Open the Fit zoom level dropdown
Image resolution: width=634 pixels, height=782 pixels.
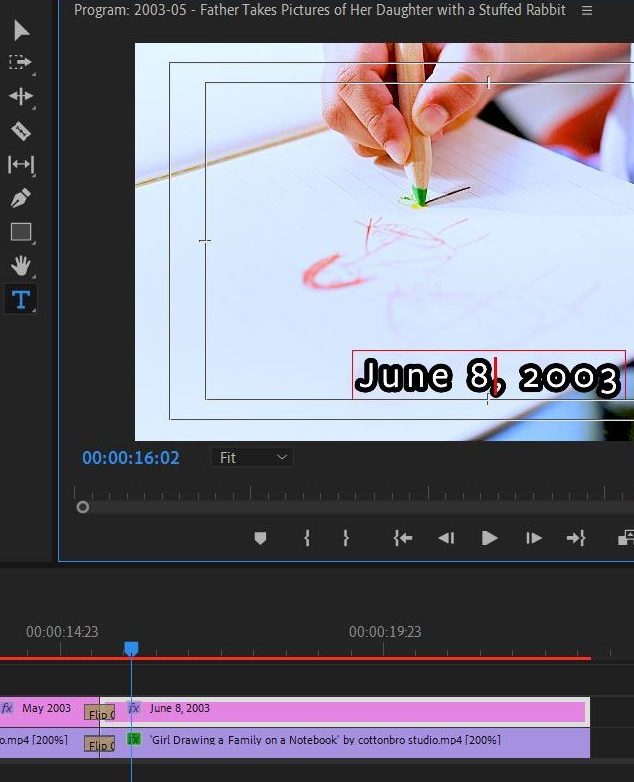(252, 457)
